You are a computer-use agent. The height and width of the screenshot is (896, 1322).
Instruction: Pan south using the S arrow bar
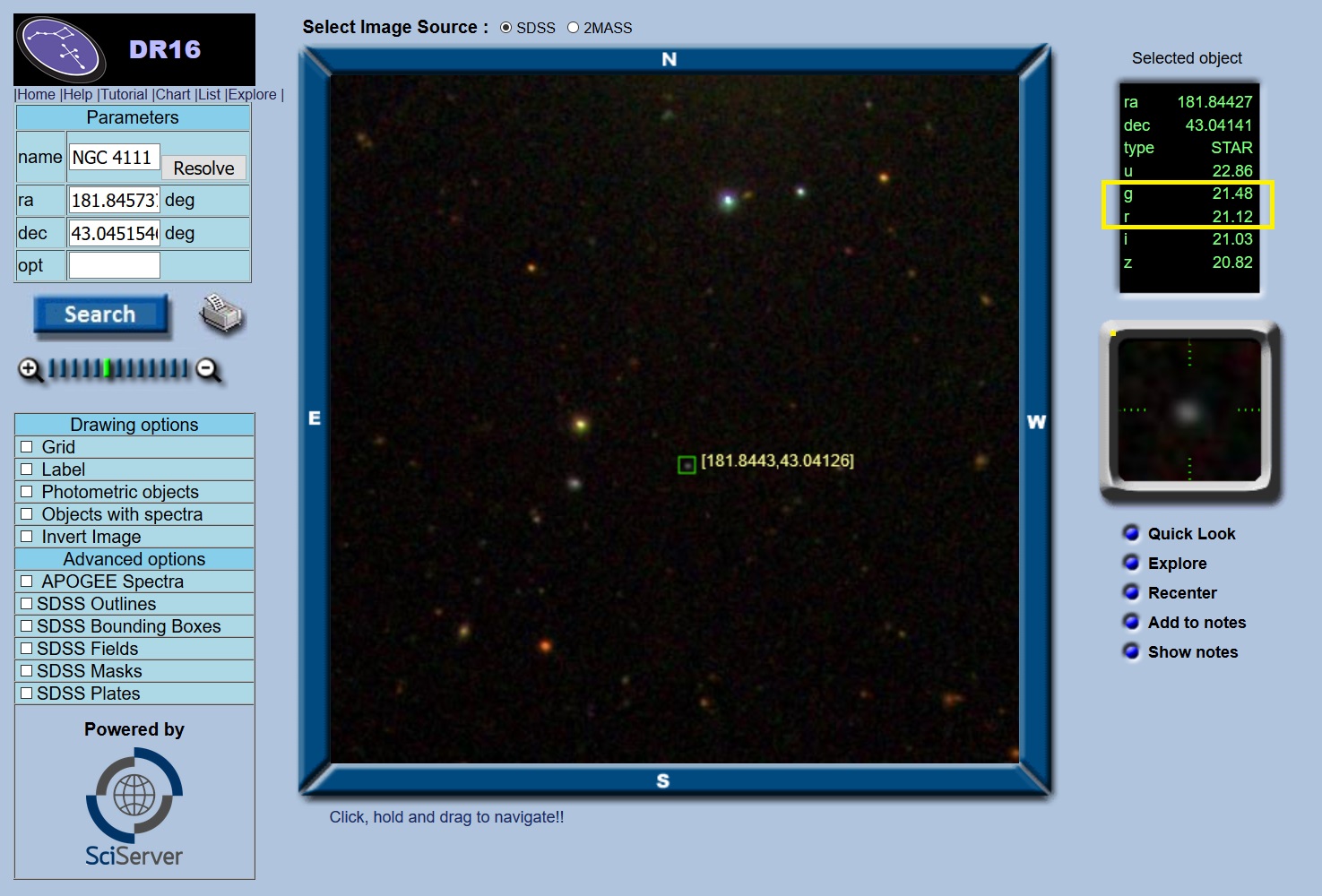coord(662,780)
